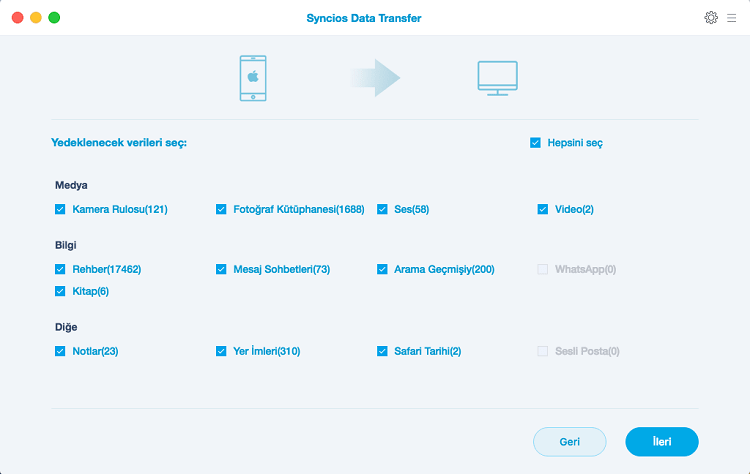The image size is (750, 474).
Task: Open the settings gear icon
Action: coord(711,18)
